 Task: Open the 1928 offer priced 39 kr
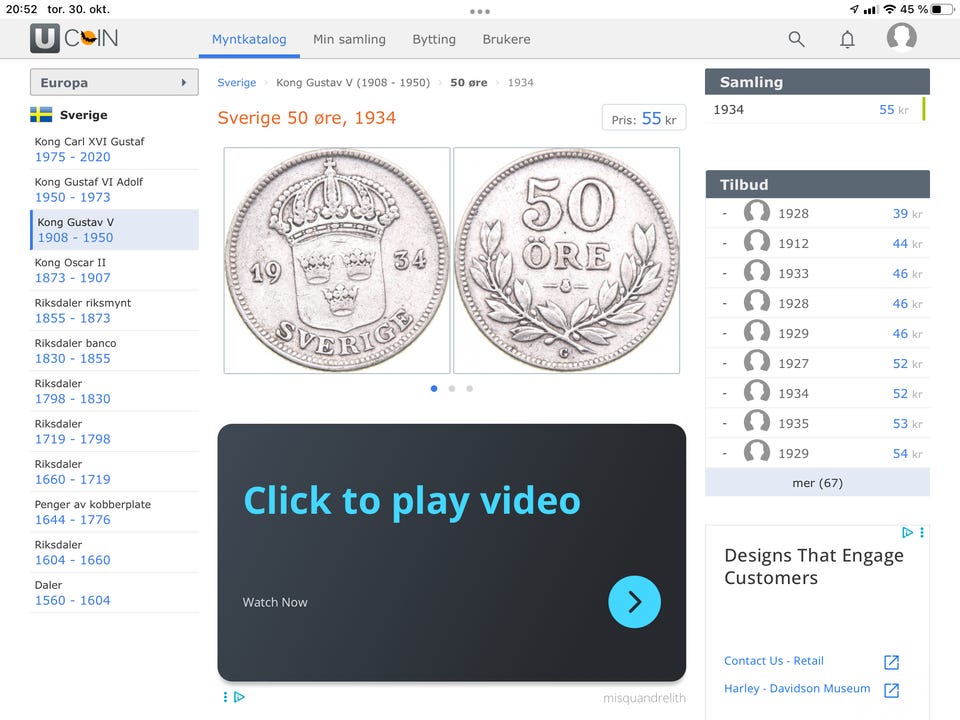pyautogui.click(x=817, y=213)
